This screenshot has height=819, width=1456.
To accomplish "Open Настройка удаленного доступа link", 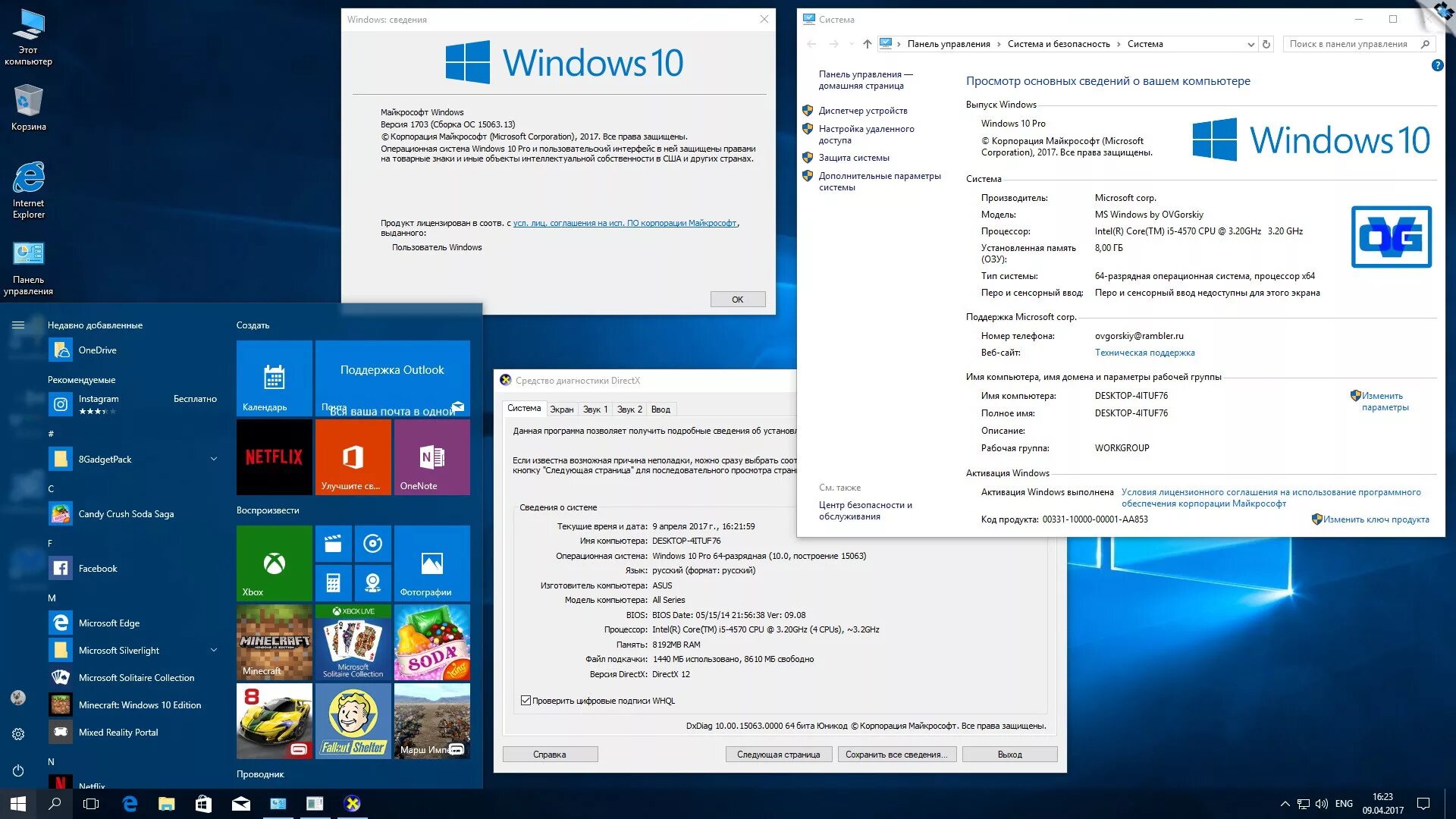I will coord(866,134).
